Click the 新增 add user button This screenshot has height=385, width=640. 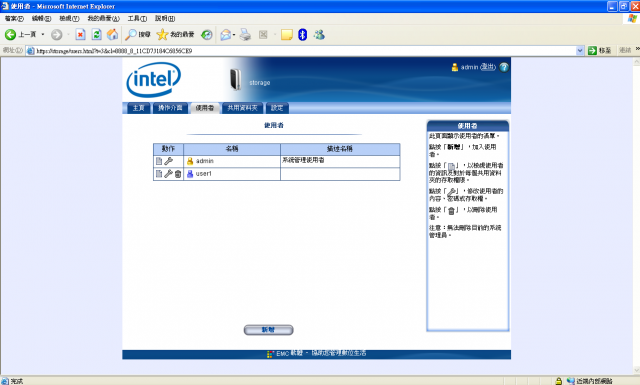tap(269, 330)
